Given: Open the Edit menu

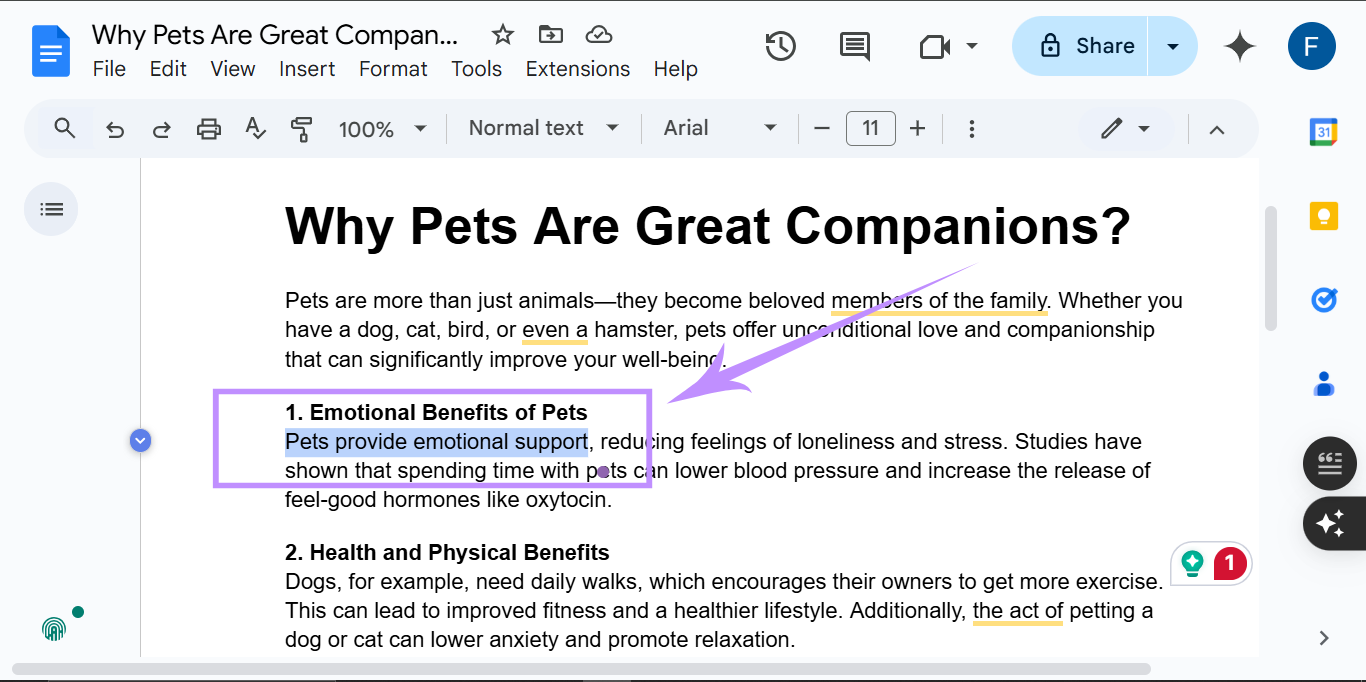Looking at the screenshot, I should coord(168,69).
